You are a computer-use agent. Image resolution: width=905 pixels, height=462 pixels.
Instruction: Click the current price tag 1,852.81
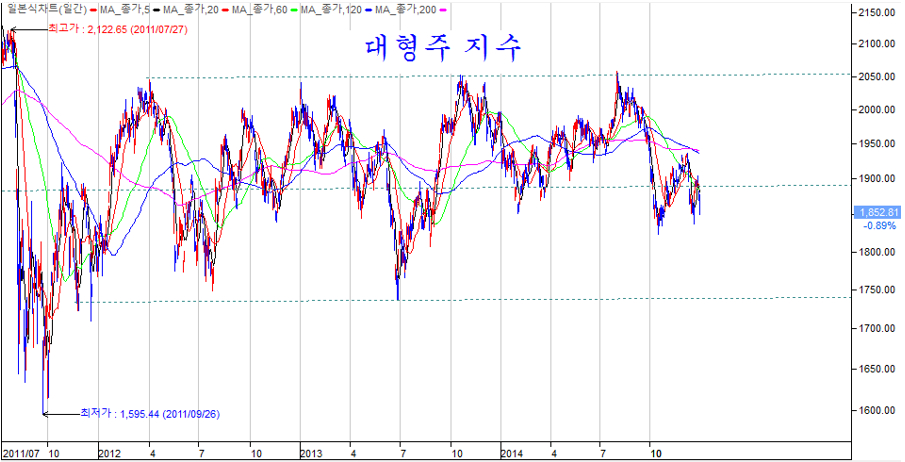click(x=879, y=212)
